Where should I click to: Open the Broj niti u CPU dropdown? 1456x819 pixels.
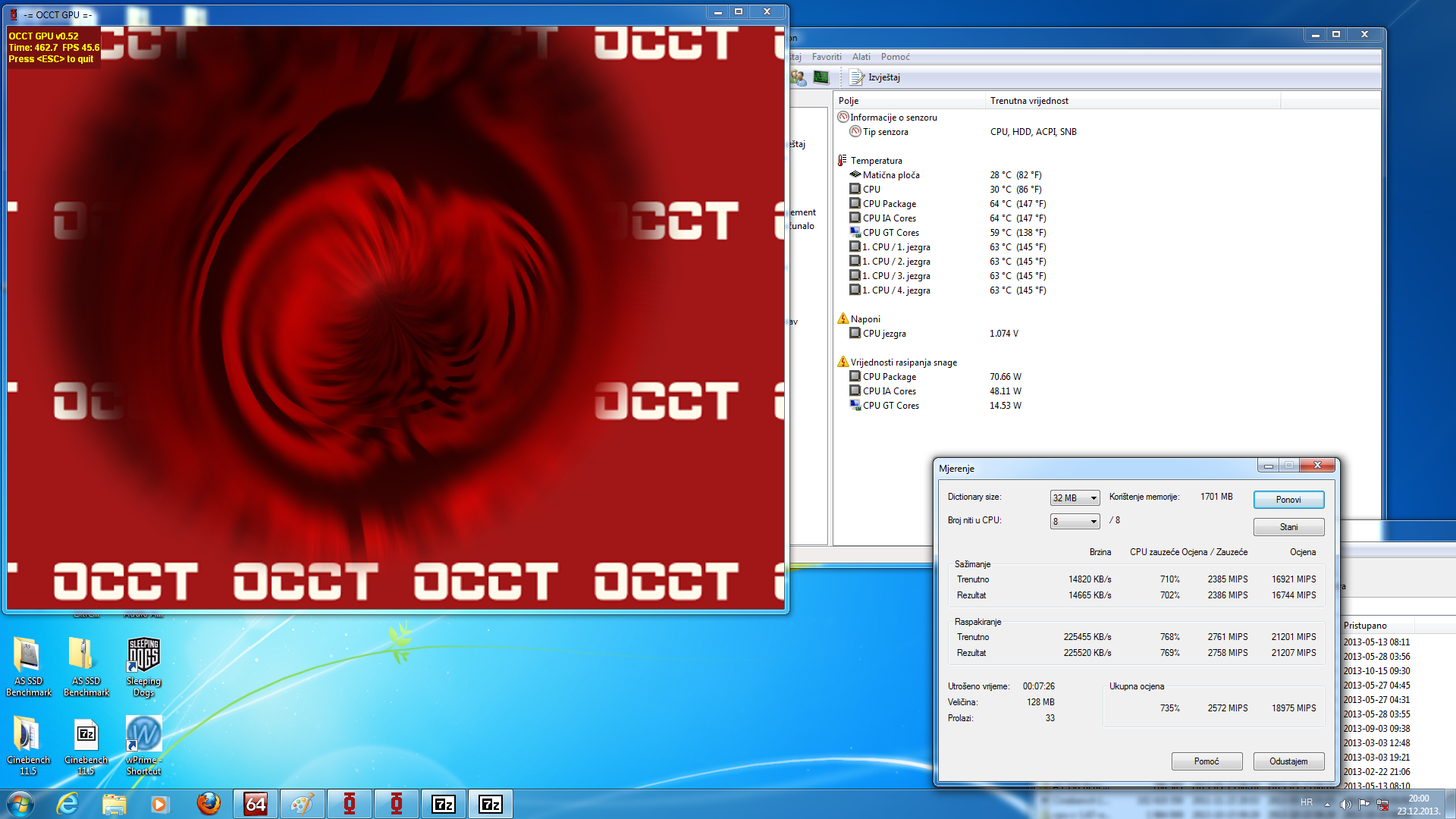click(1075, 522)
